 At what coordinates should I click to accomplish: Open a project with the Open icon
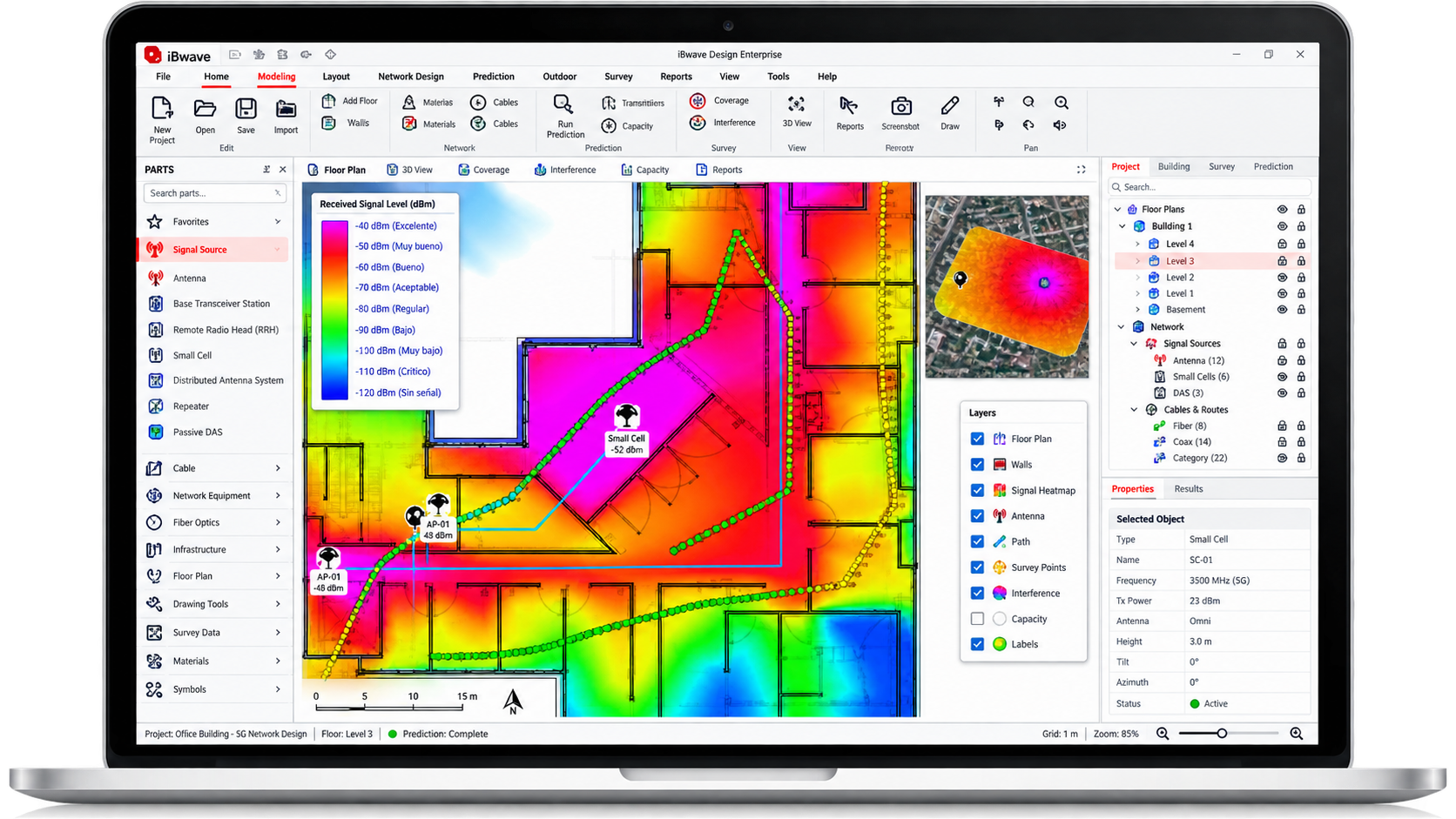[205, 108]
